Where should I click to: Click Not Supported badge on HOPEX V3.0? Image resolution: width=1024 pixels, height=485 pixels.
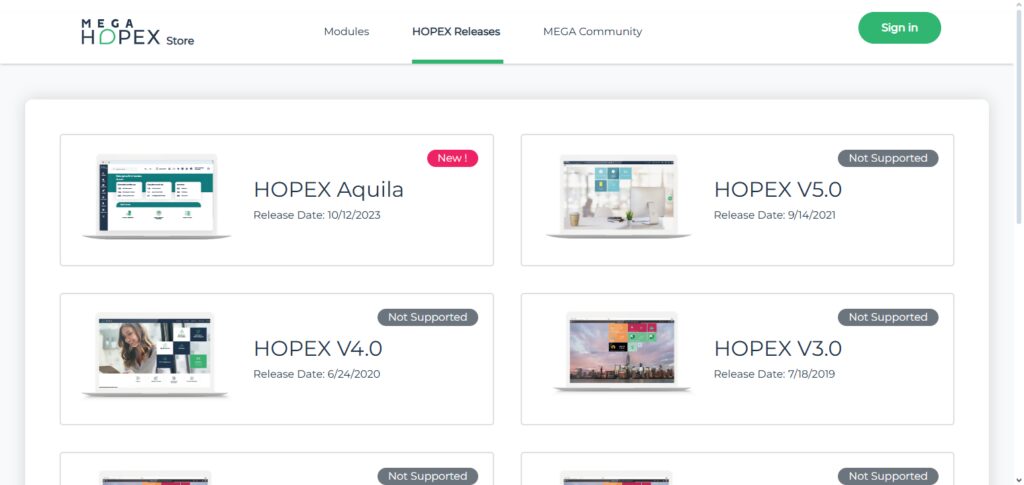pyautogui.click(x=888, y=317)
